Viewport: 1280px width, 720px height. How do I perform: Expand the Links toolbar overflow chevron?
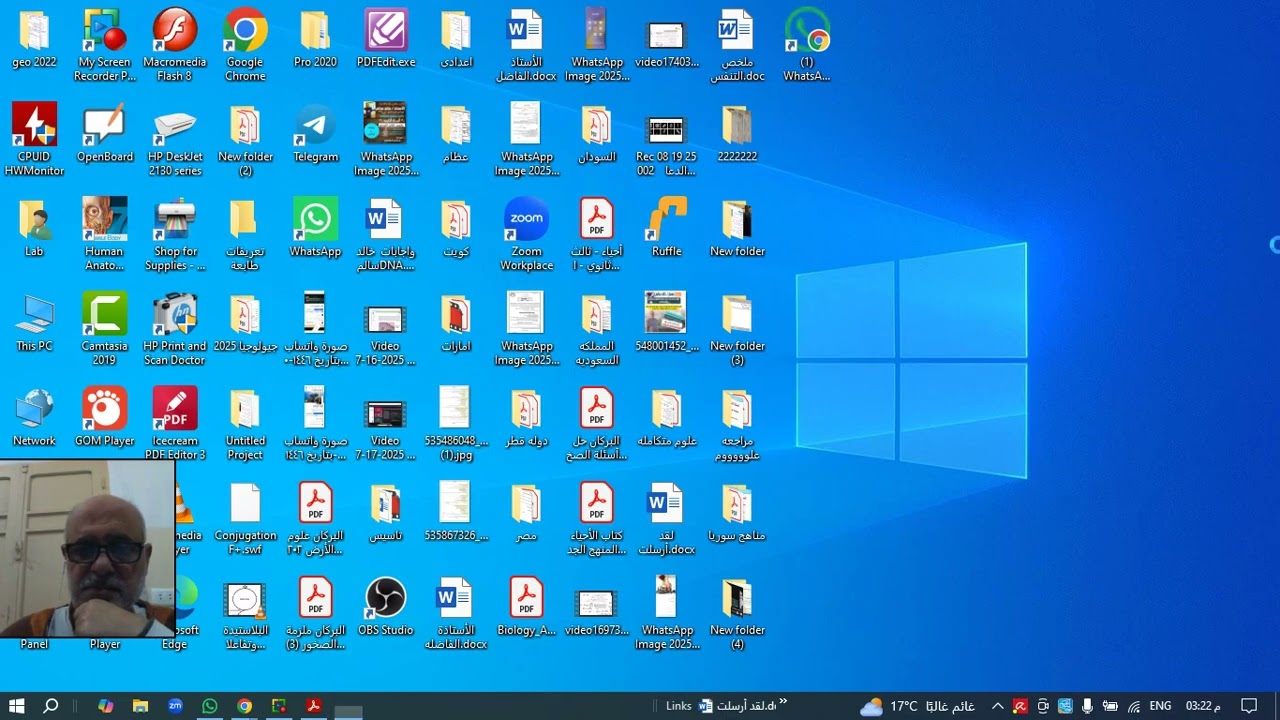tap(783, 702)
